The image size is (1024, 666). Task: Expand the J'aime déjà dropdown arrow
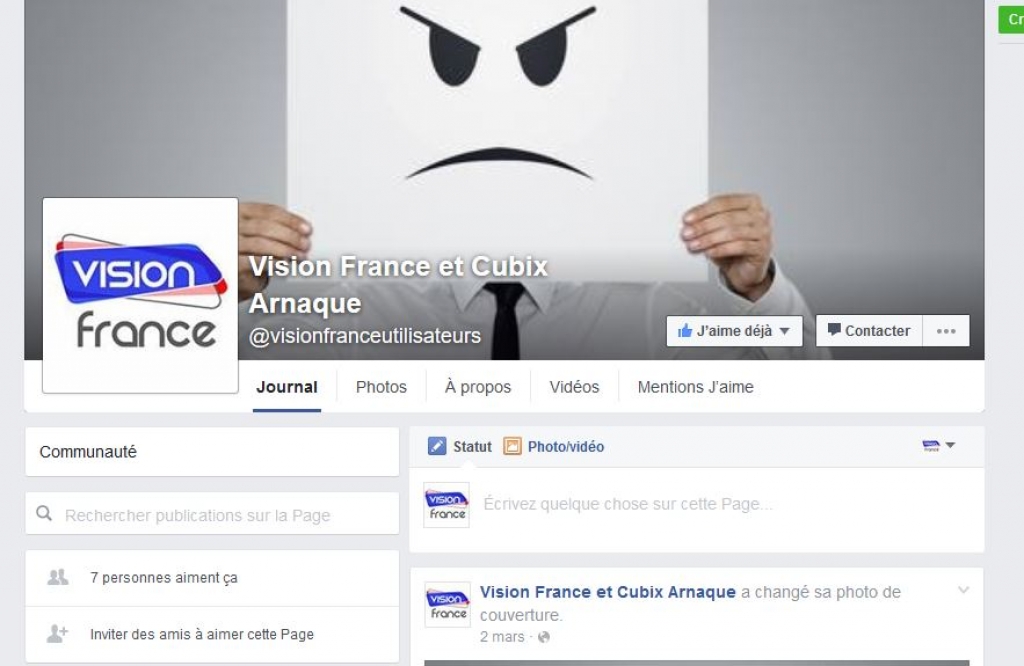coord(784,331)
